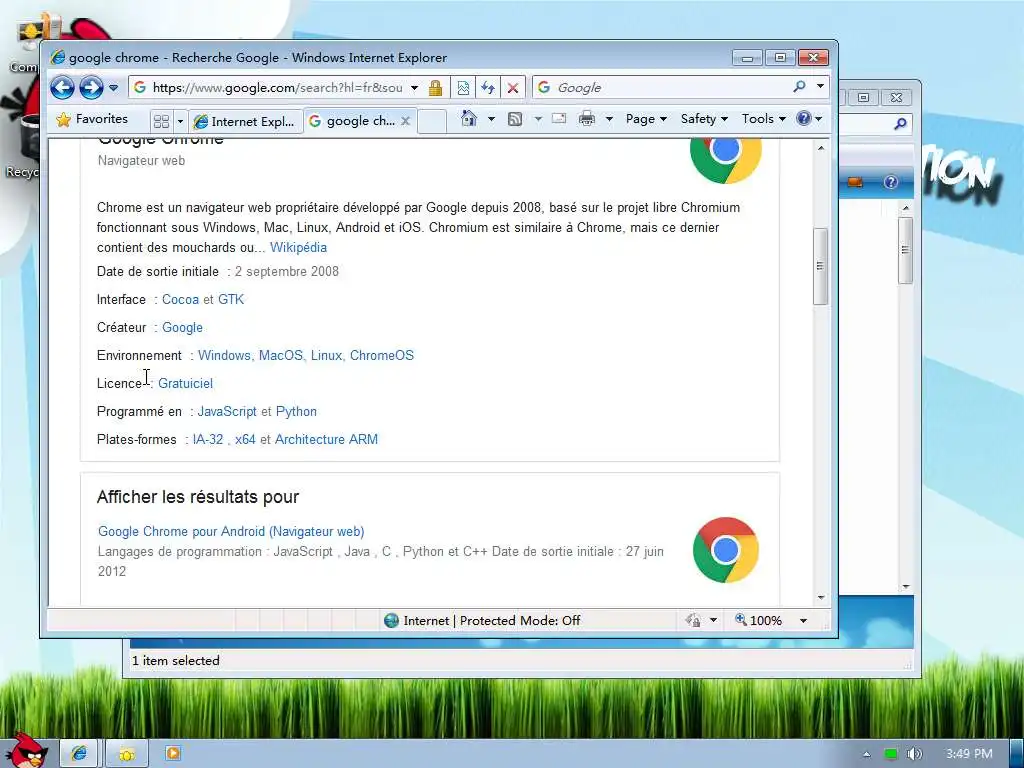
Task: Click the page scroll down arrow
Action: coord(821,598)
